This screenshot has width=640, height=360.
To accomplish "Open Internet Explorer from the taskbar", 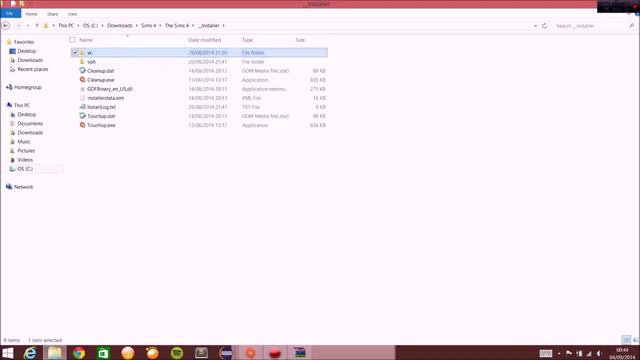I will (30, 353).
